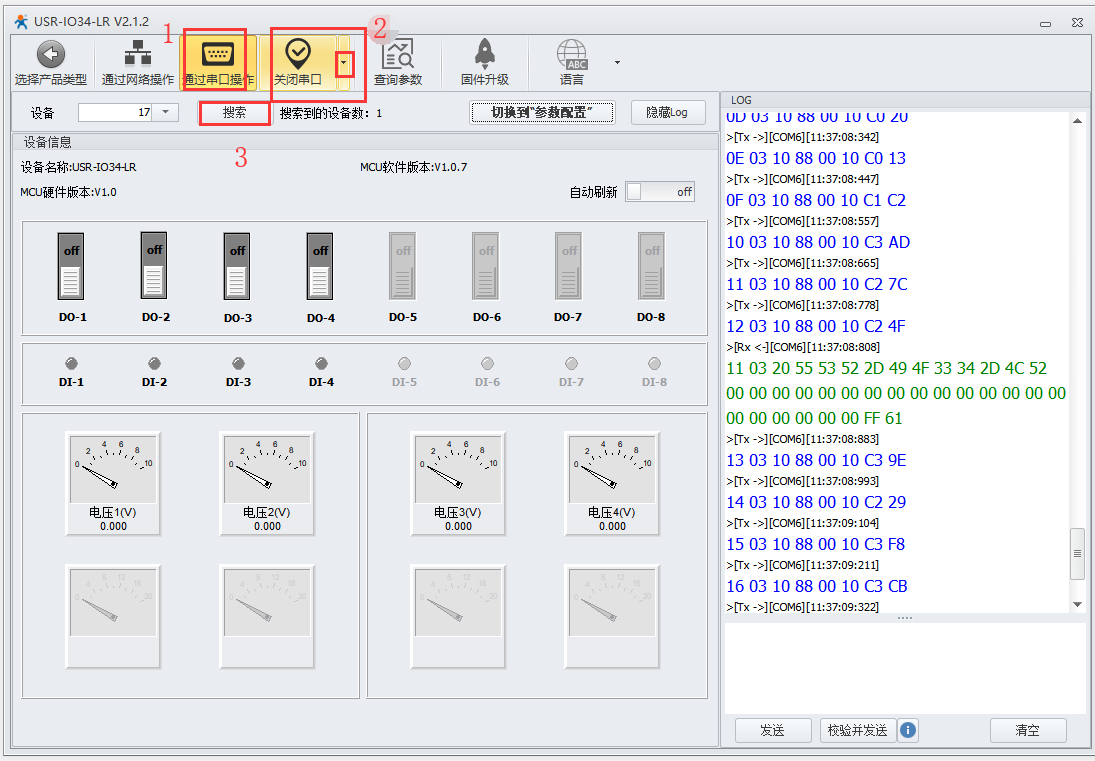
Task: Click the close serial port icon
Action: tap(298, 54)
